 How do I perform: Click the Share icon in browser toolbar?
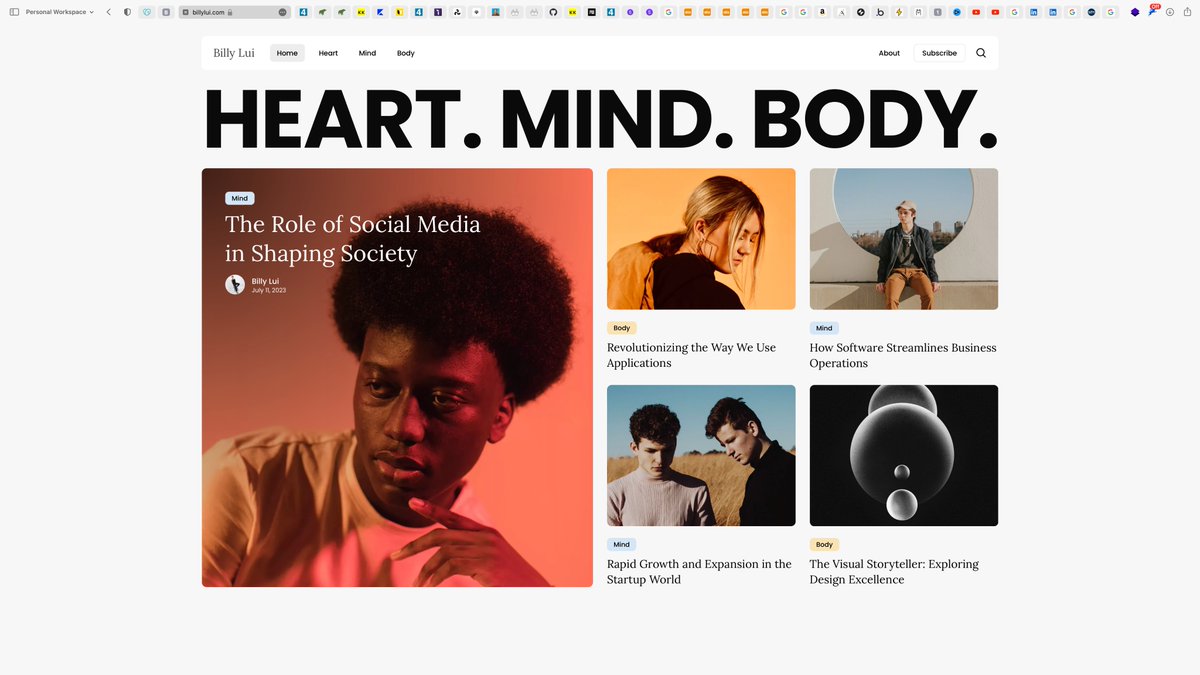1187,12
